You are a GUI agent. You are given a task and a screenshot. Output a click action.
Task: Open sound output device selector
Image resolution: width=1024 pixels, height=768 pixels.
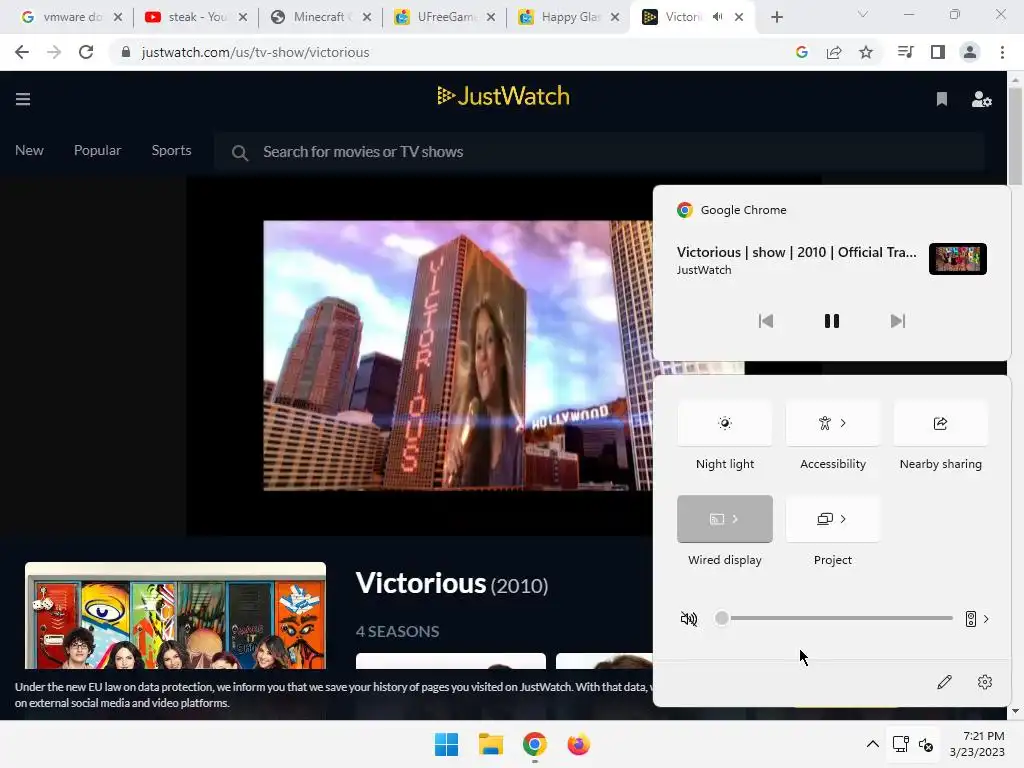coord(977,618)
